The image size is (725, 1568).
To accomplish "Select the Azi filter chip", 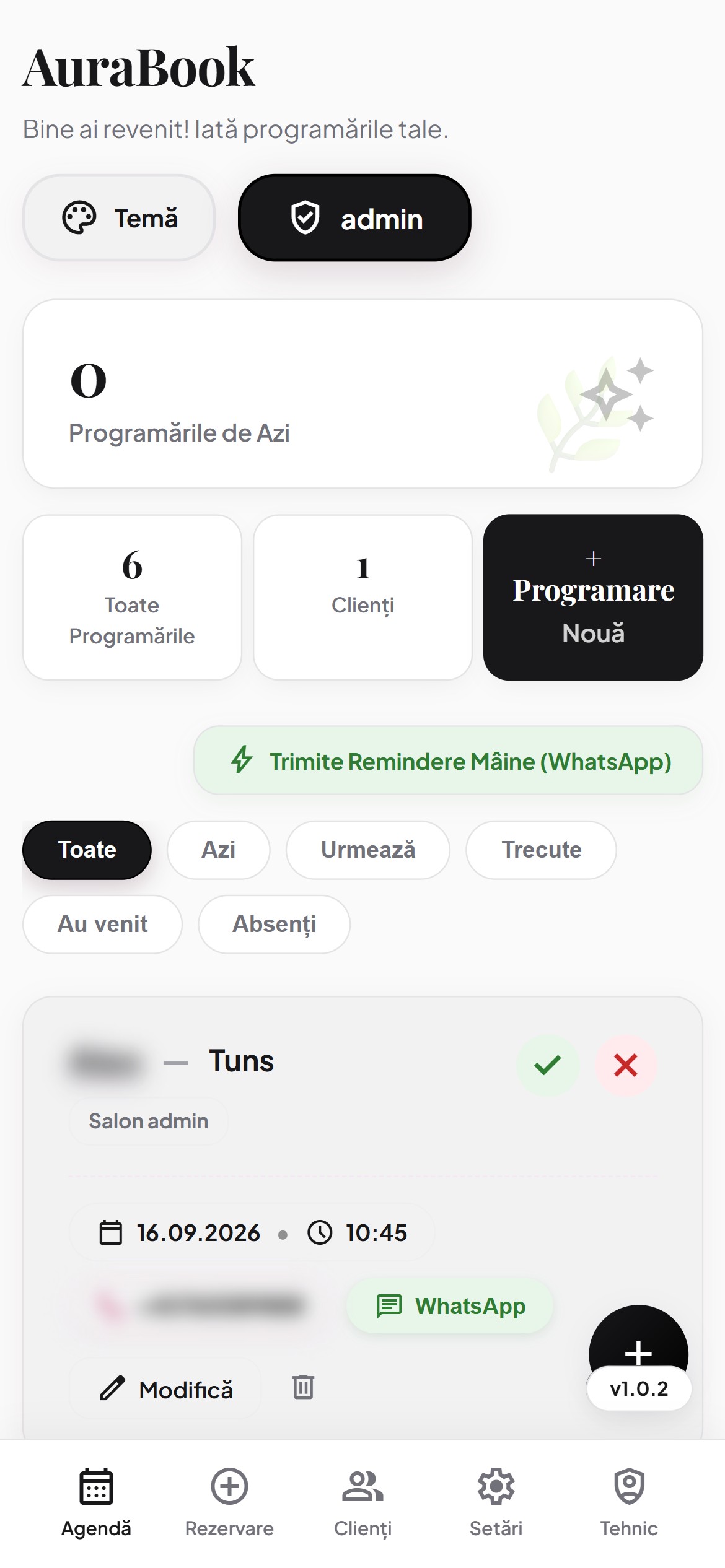I will tap(219, 850).
